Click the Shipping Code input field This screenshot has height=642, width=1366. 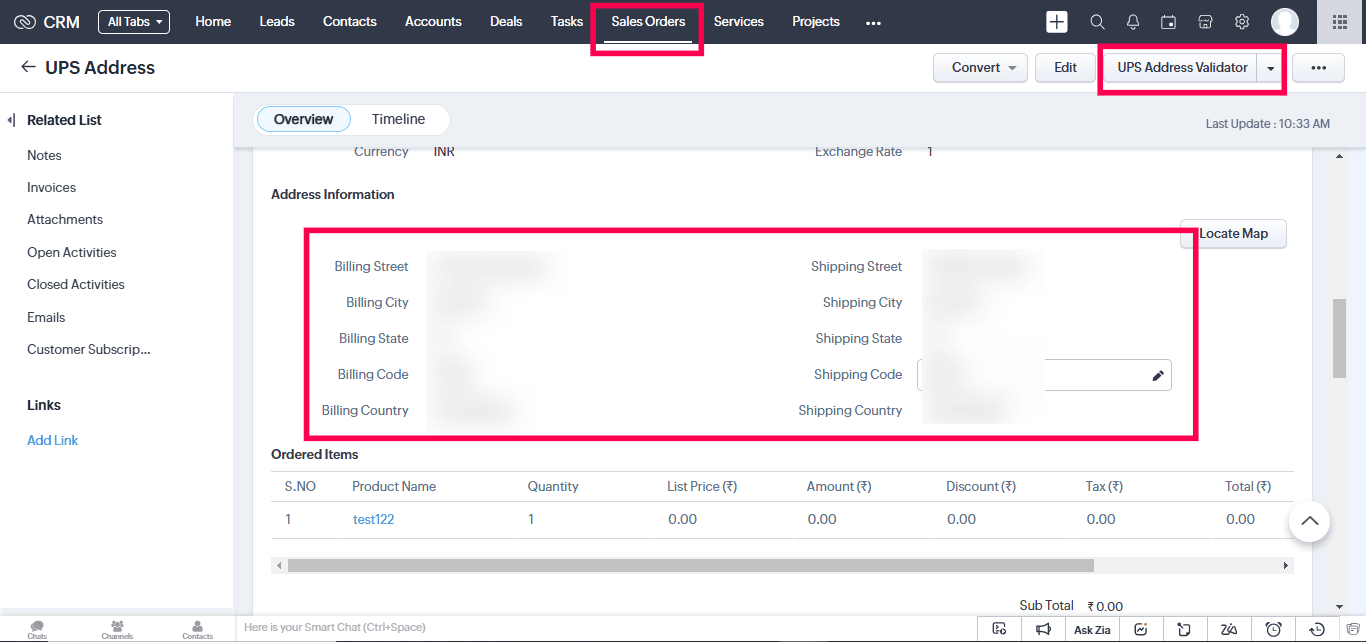(x=1044, y=375)
